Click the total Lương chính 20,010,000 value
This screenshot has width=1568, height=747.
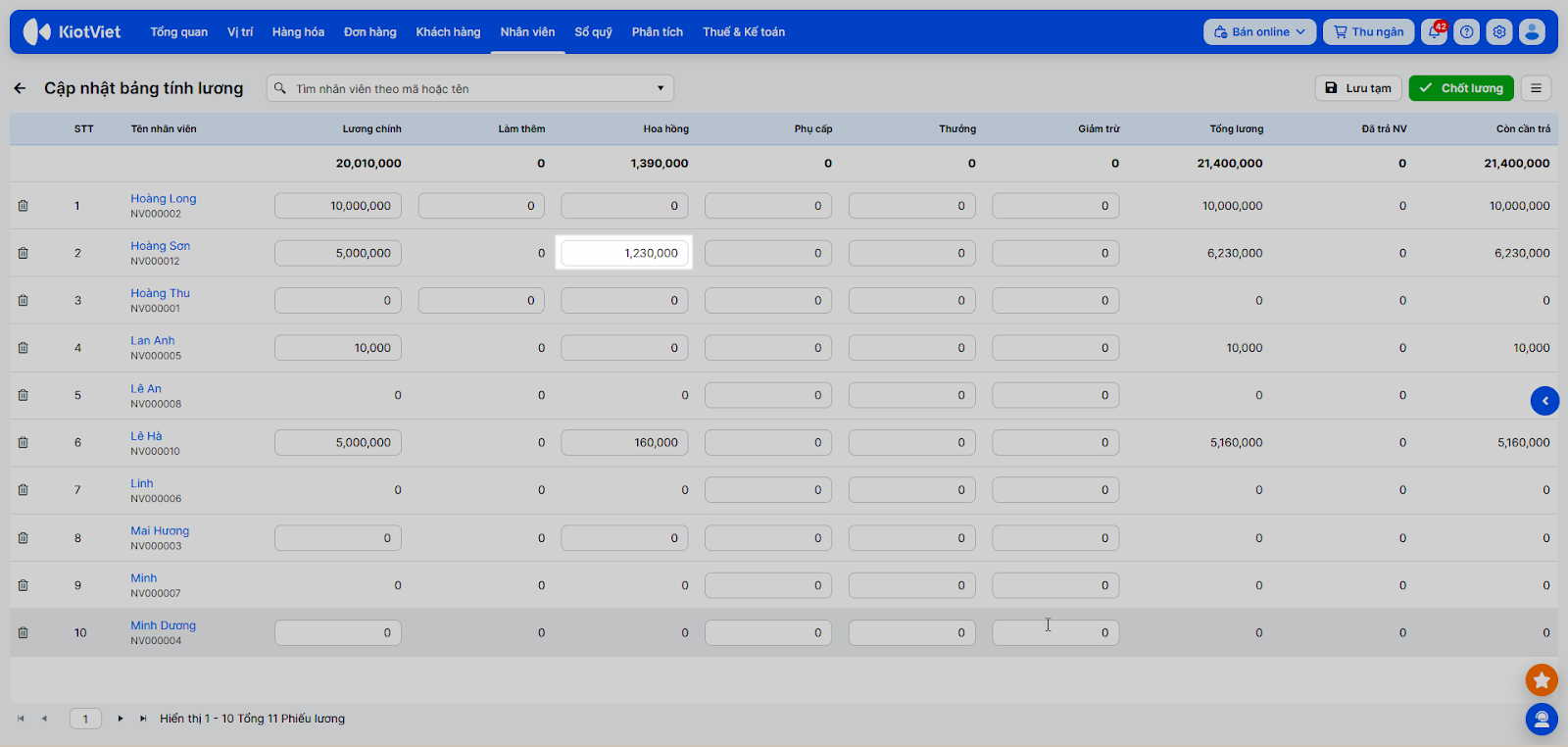click(x=368, y=164)
